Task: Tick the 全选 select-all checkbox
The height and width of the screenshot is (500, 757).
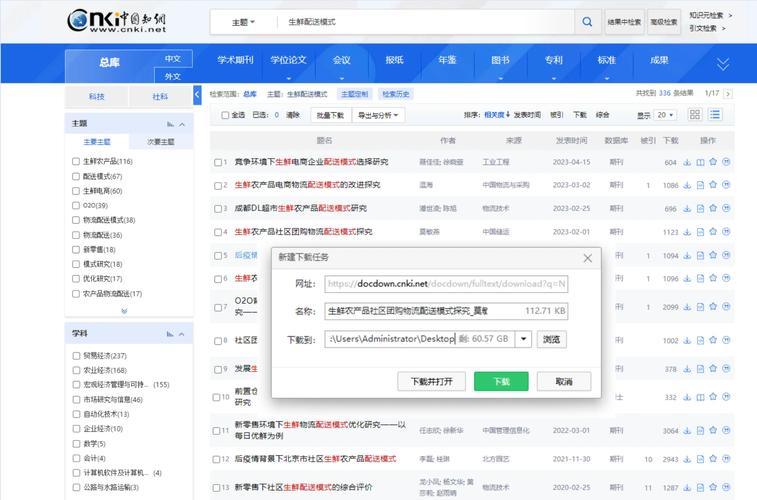Action: click(x=225, y=115)
